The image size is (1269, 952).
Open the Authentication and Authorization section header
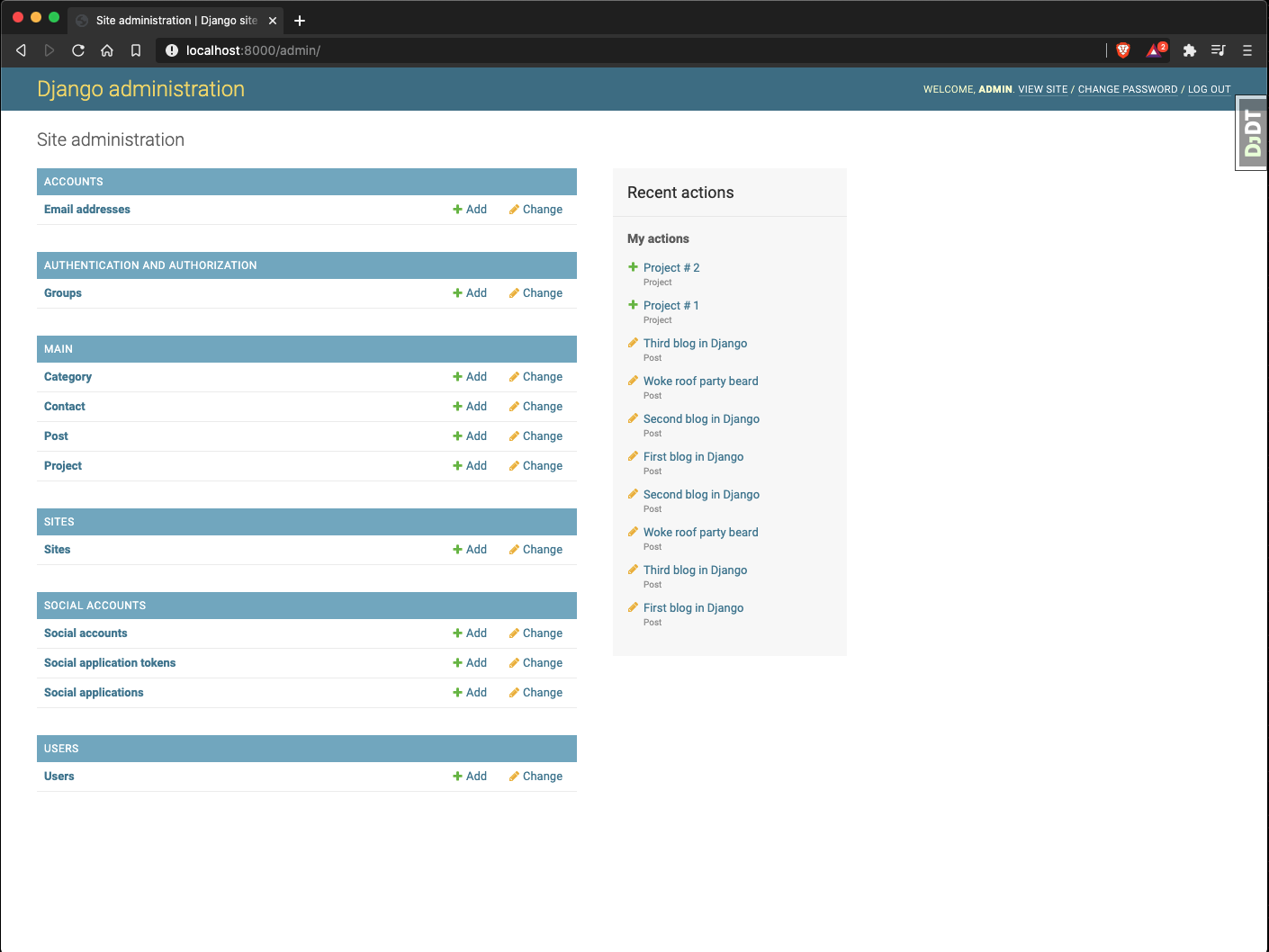(150, 265)
